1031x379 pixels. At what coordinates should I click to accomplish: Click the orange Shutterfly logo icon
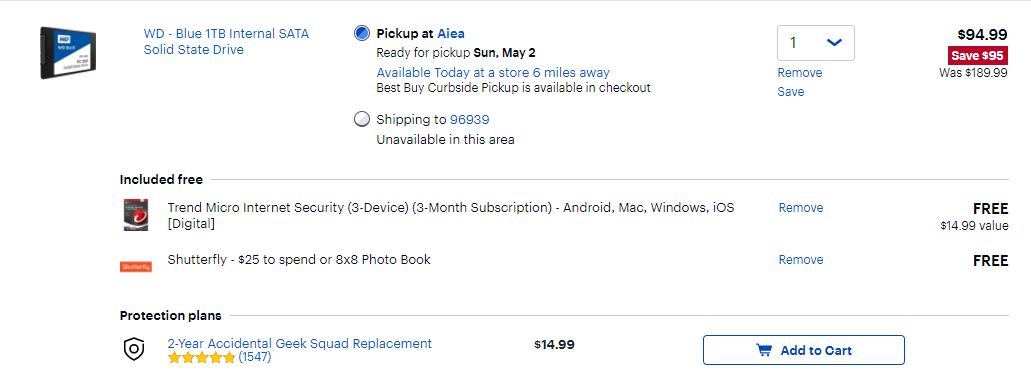pos(135,266)
